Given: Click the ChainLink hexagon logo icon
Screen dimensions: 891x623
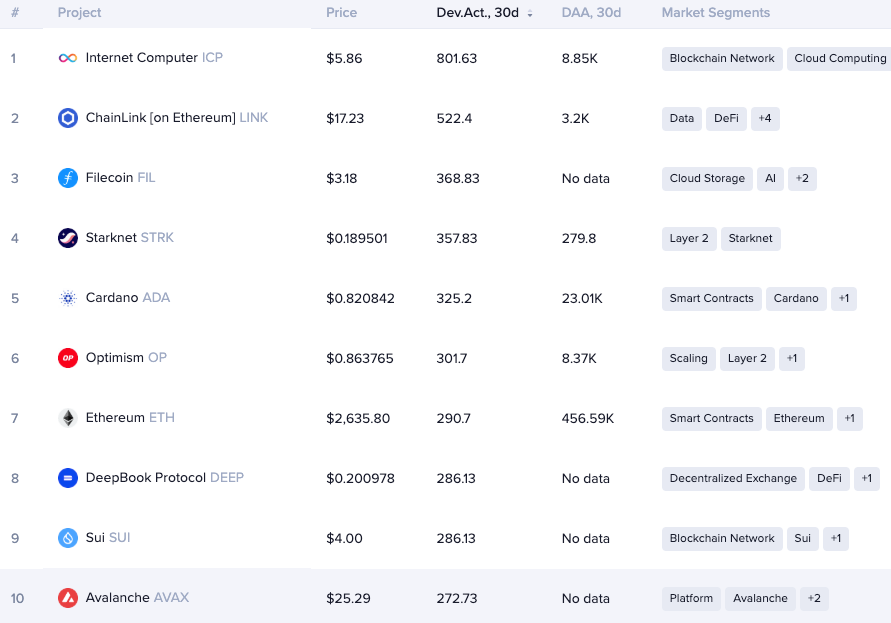Looking at the screenshot, I should [68, 118].
